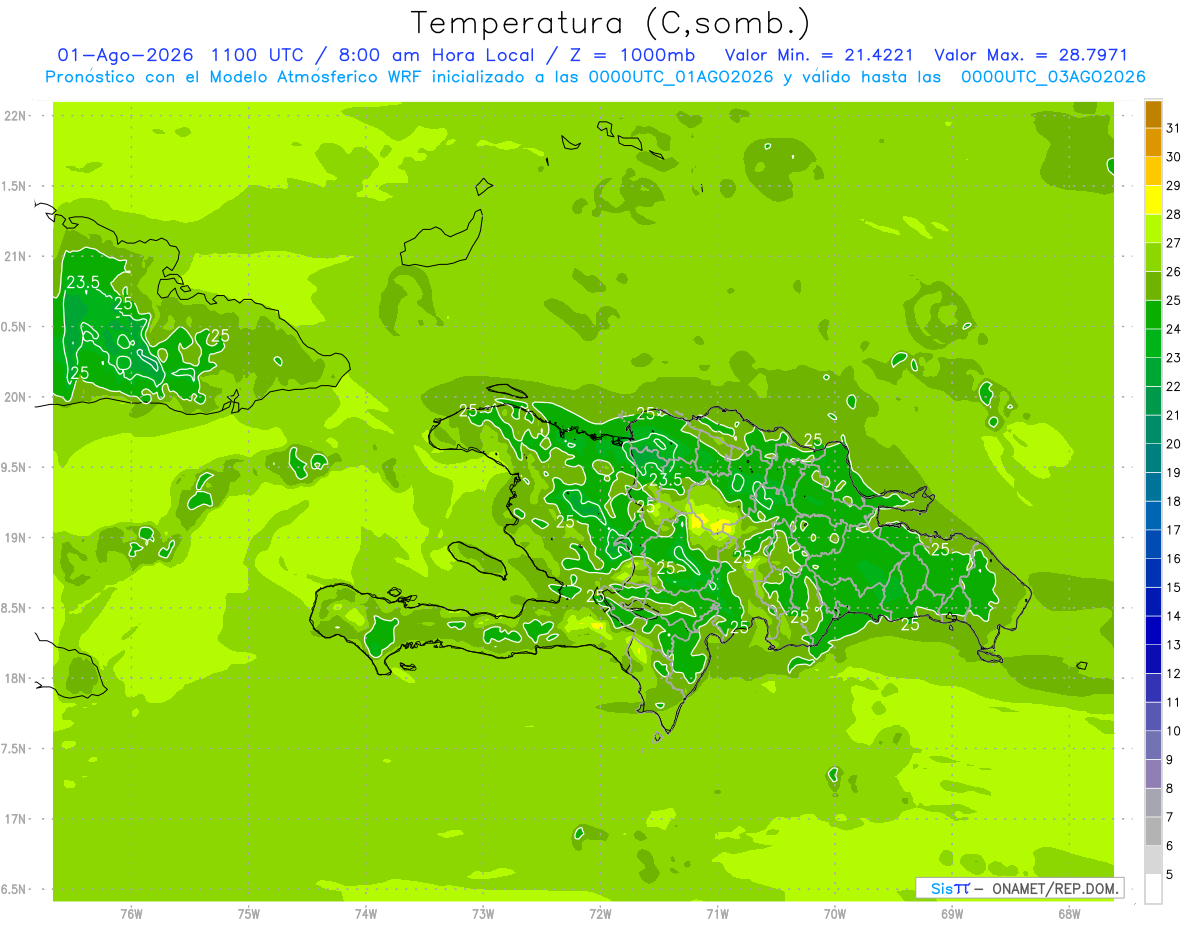Click the '0000UTC_03AGO2026' valid-until time
The image size is (1200, 927).
[x=1053, y=77]
